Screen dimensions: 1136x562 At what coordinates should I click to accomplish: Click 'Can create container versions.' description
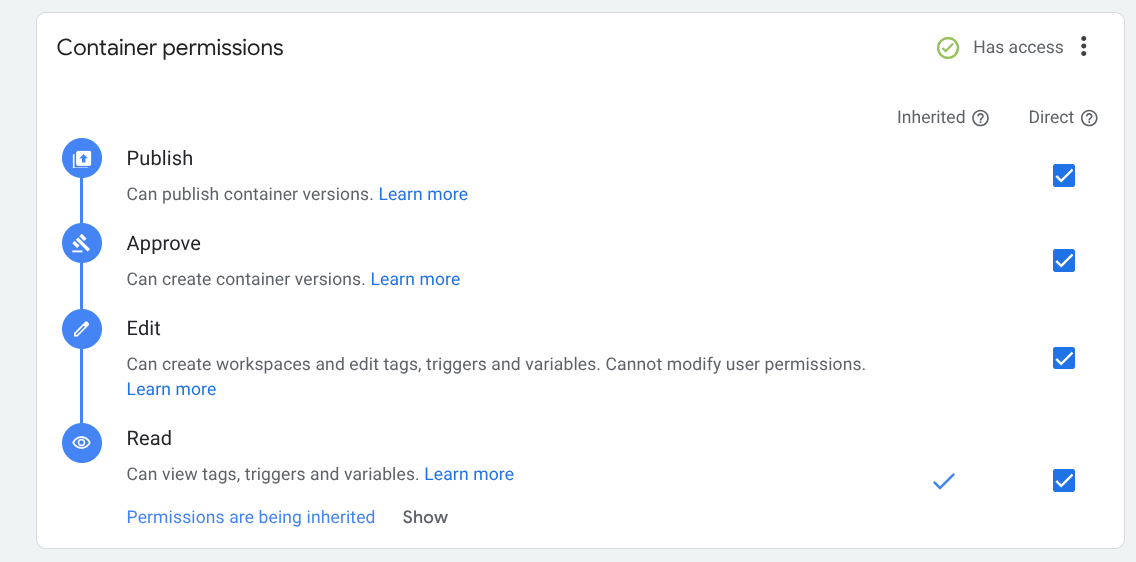(246, 280)
